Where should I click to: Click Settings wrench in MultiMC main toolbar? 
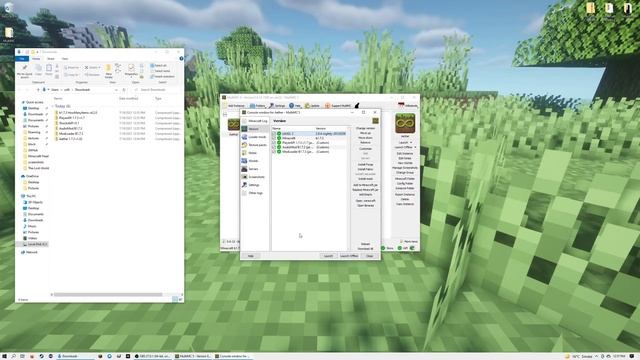(x=277, y=106)
